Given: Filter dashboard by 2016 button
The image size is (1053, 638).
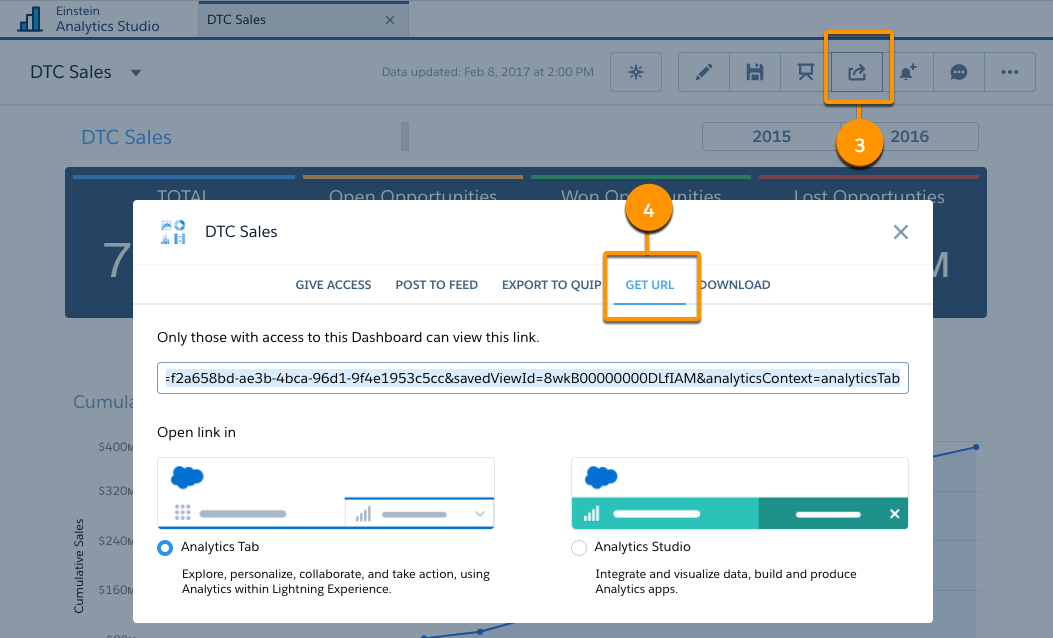Looking at the screenshot, I should [x=910, y=137].
